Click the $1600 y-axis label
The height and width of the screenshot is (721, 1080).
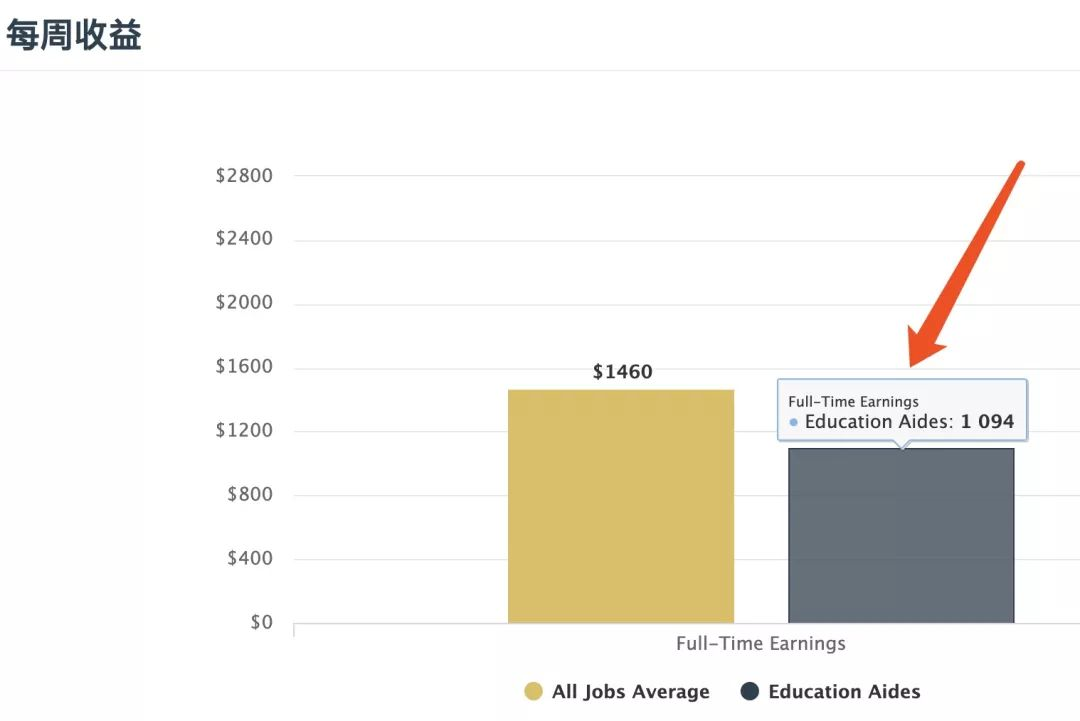coord(244,367)
